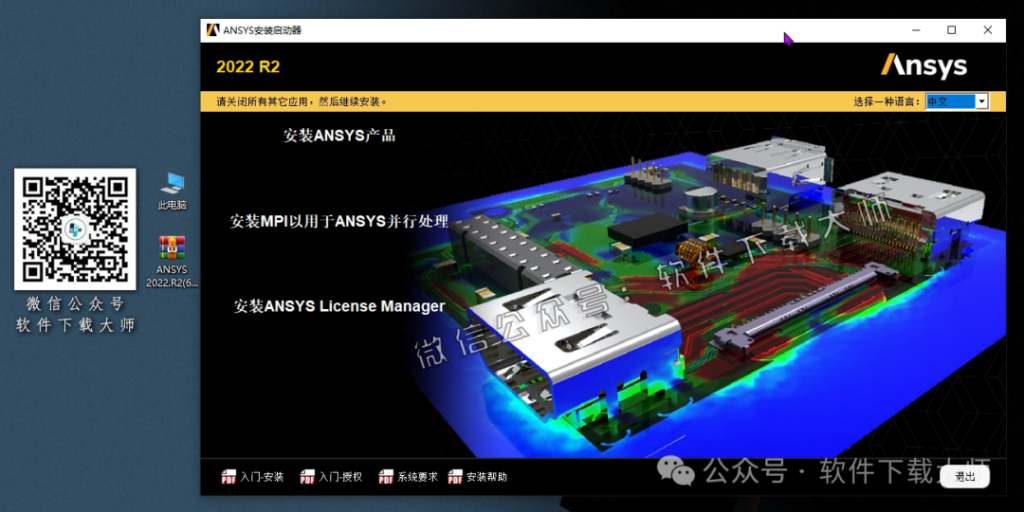The height and width of the screenshot is (512, 1024).
Task: Open the 入门-安装 document link
Action: [x=262, y=477]
